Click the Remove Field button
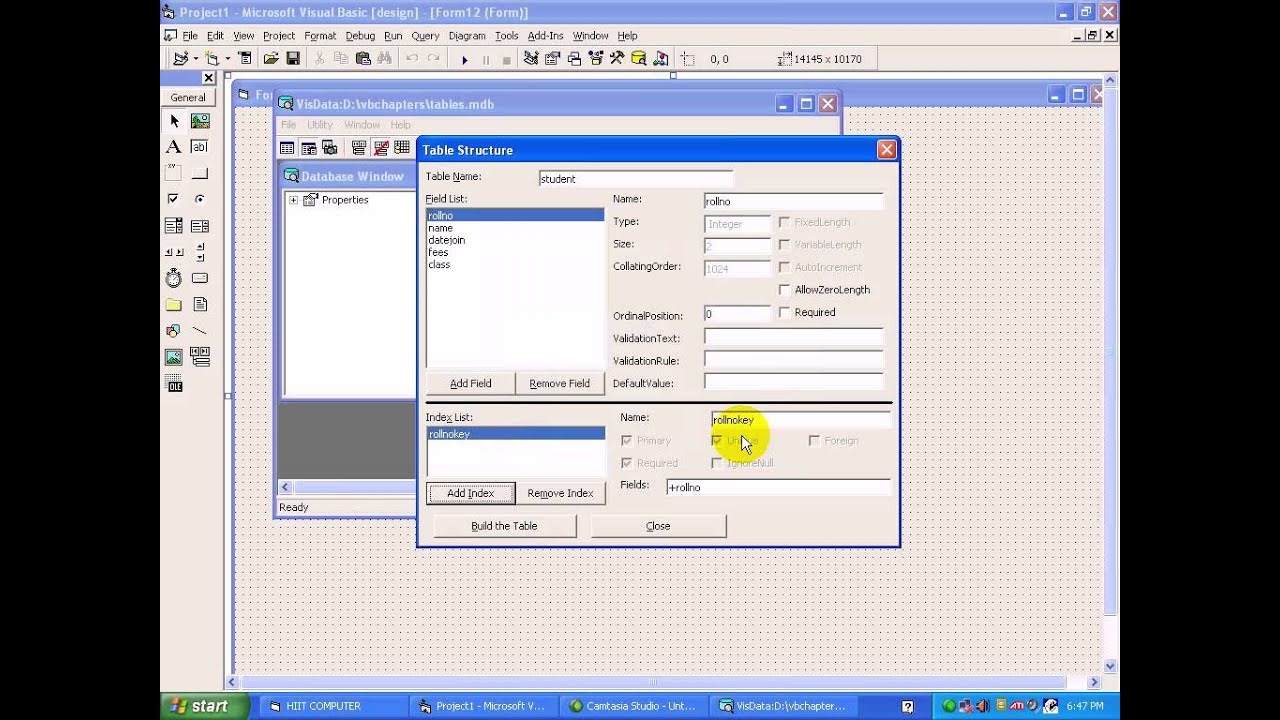Viewport: 1280px width, 720px height. [559, 384]
